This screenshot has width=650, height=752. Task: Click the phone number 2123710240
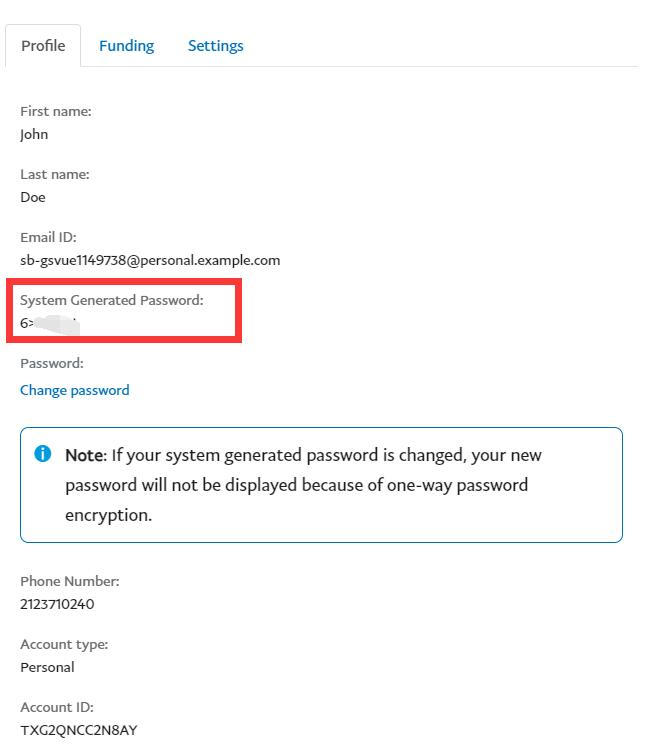[57, 604]
